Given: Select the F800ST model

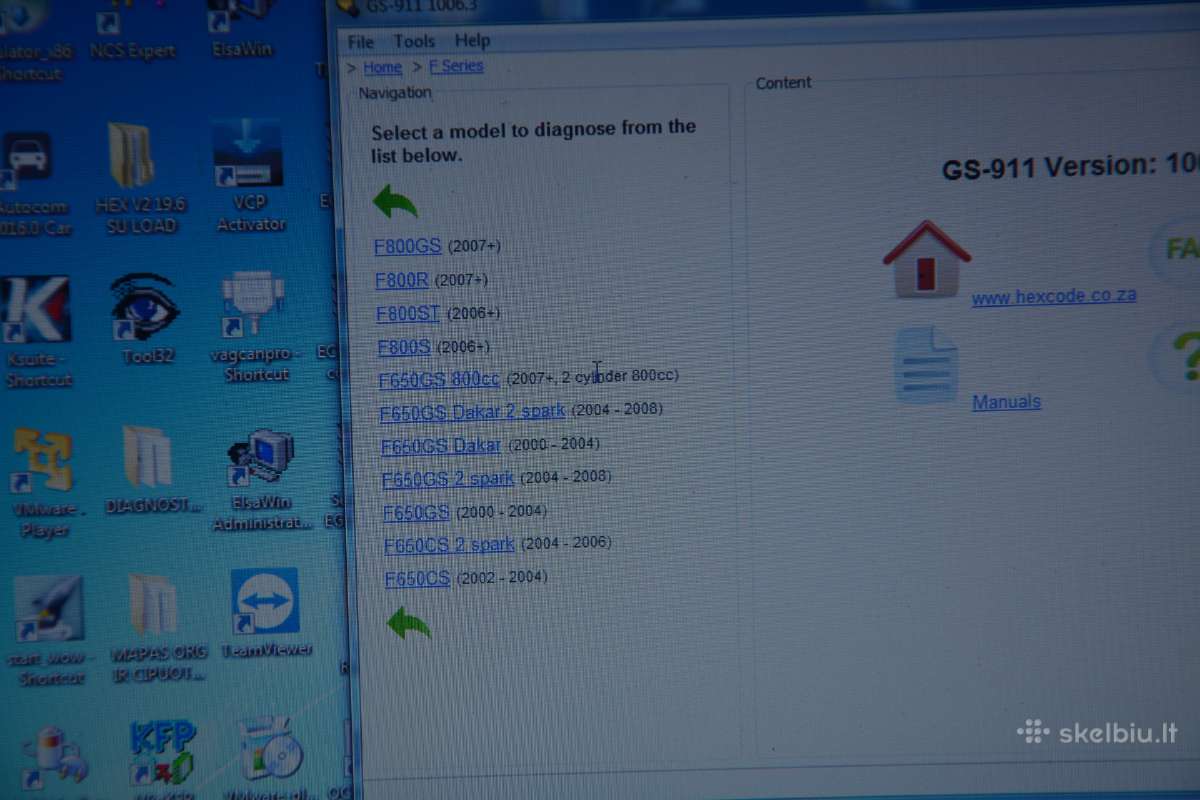Looking at the screenshot, I should click(x=408, y=314).
